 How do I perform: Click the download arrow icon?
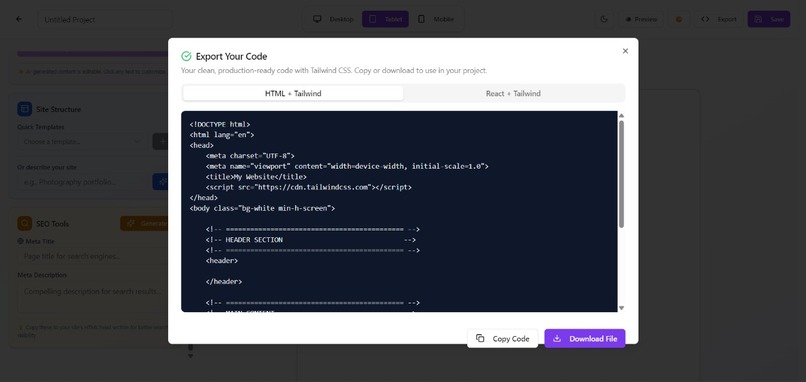557,338
